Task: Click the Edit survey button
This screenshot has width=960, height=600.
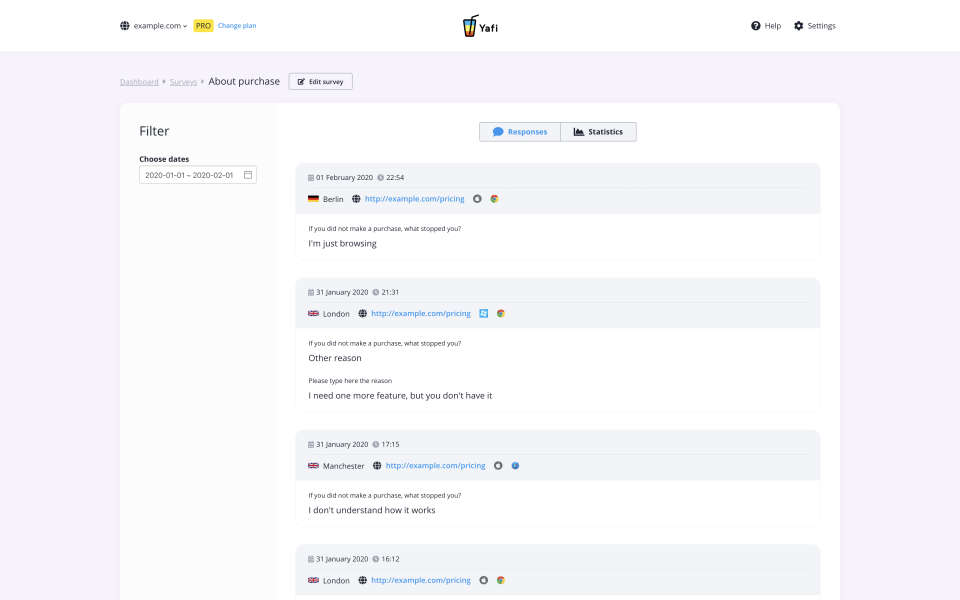Action: point(321,81)
